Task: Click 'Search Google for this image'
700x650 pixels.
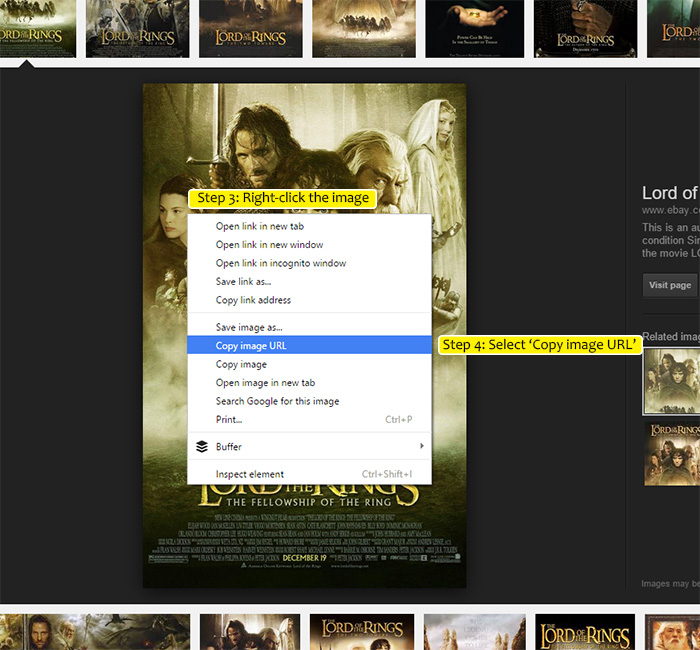Action: 277,401
